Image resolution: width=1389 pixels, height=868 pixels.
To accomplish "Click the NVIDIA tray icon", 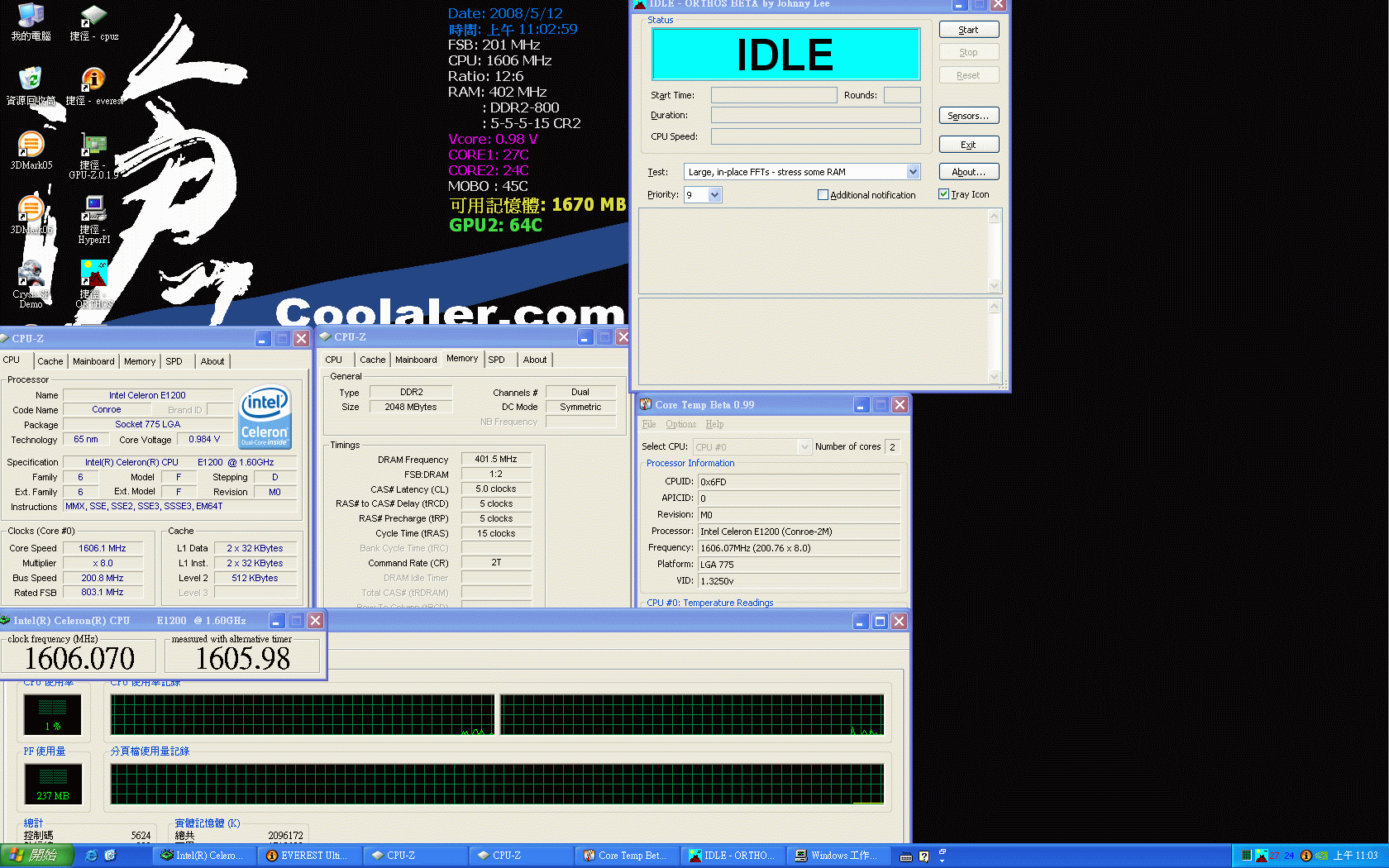I will pos(1321,856).
